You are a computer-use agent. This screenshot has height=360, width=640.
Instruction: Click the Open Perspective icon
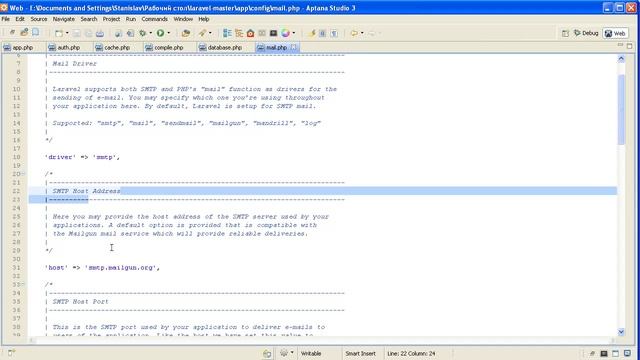(x=565, y=33)
